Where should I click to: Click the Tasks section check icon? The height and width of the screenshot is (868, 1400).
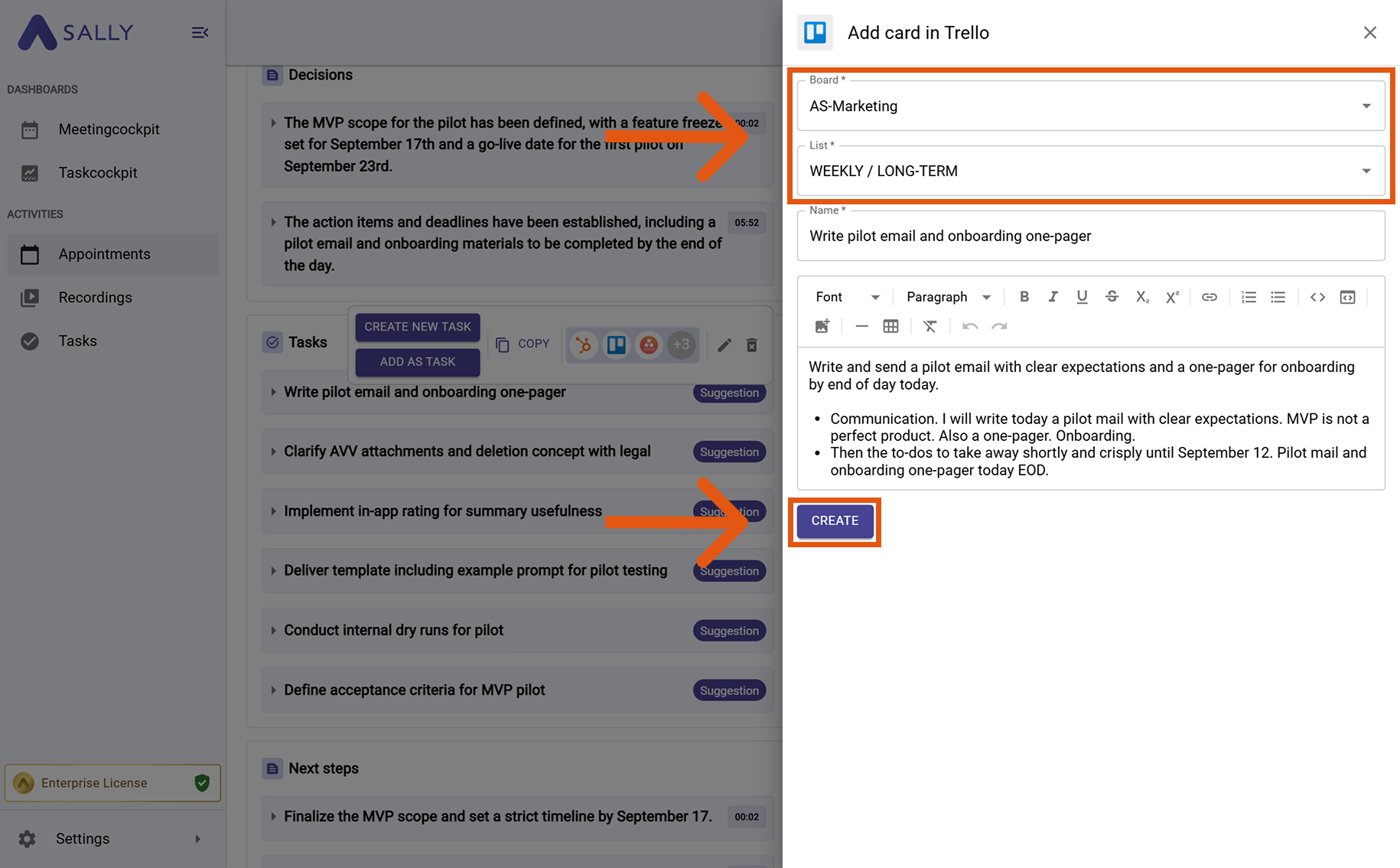point(272,342)
